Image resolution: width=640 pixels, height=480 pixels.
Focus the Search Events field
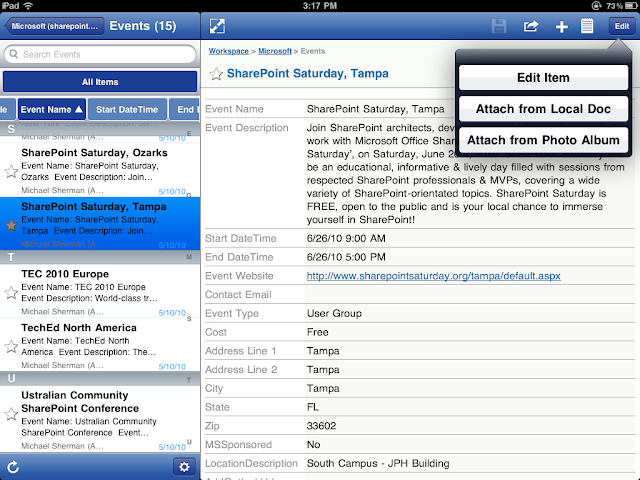coord(100,54)
